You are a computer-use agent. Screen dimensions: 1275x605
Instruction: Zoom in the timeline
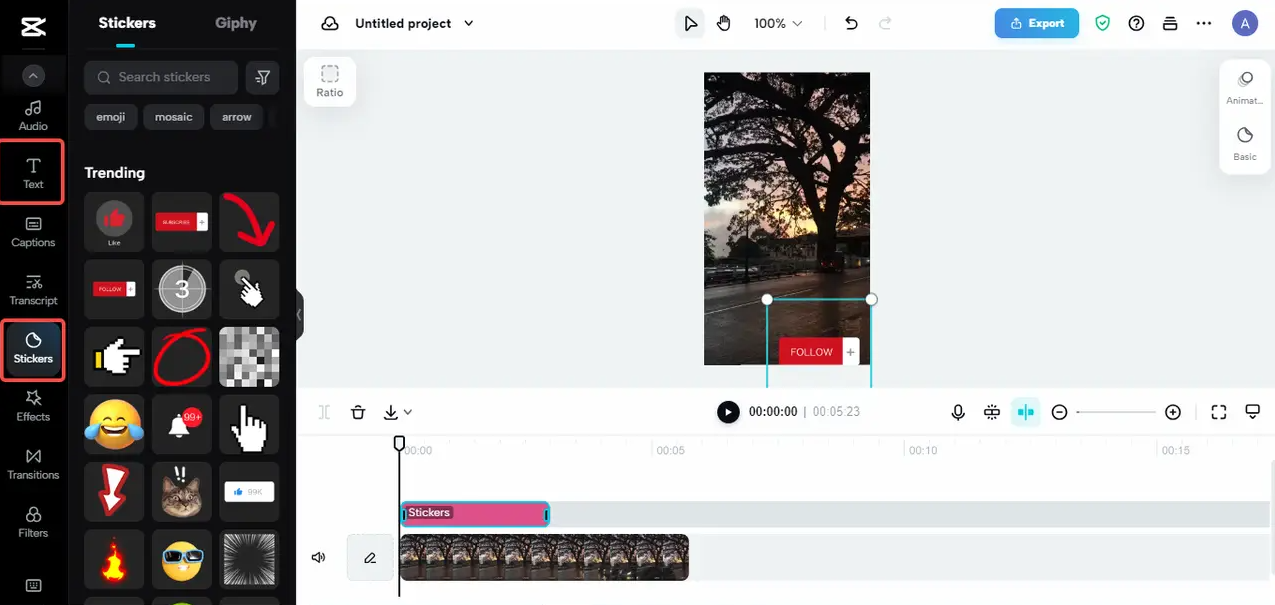coord(1173,412)
